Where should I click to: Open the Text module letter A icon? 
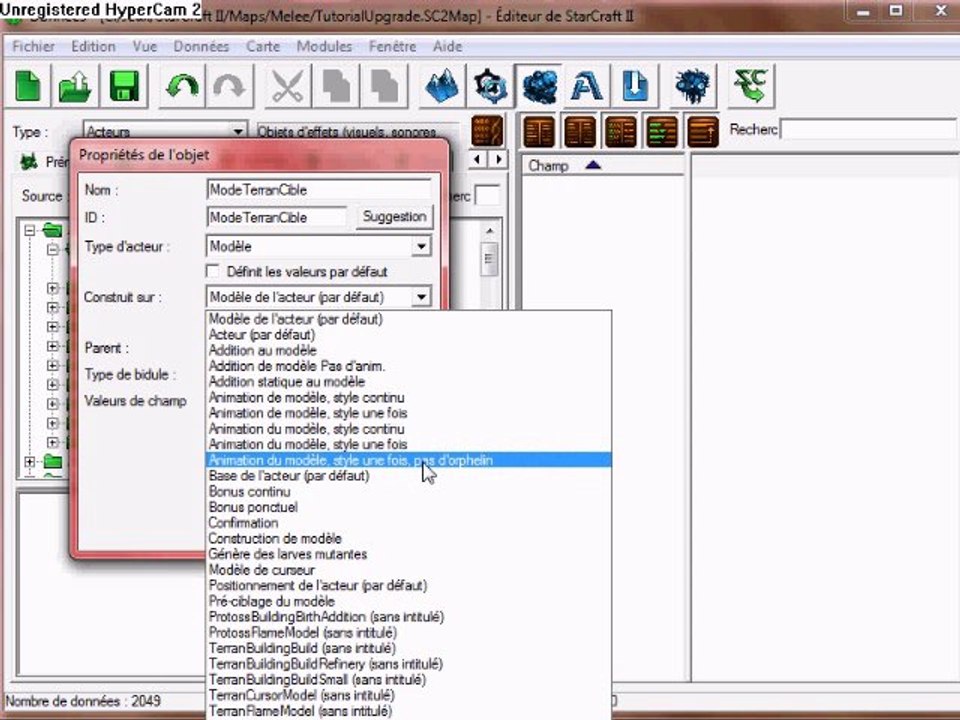(587, 86)
